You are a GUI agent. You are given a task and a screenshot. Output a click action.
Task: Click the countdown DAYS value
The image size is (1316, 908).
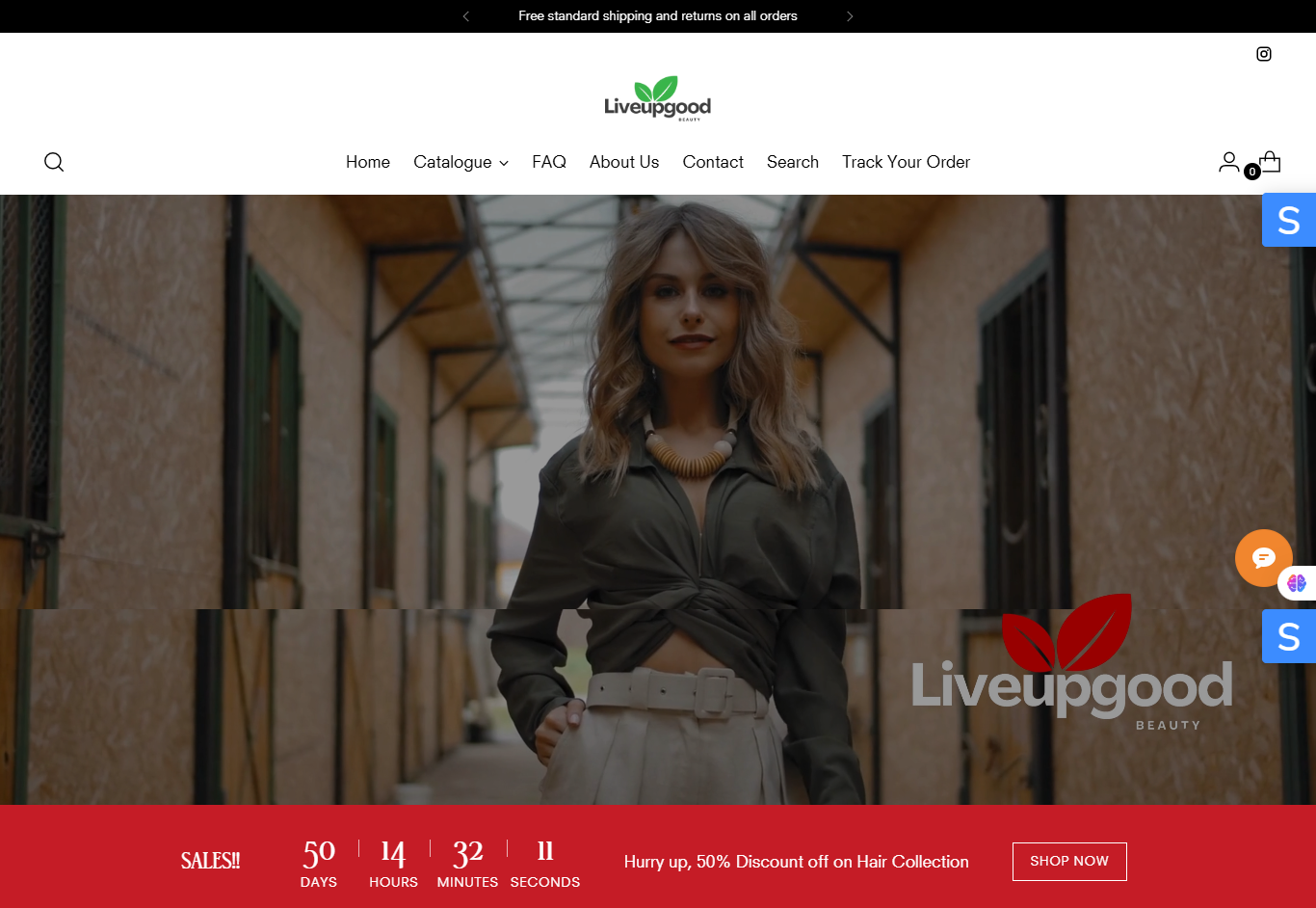coord(319,852)
